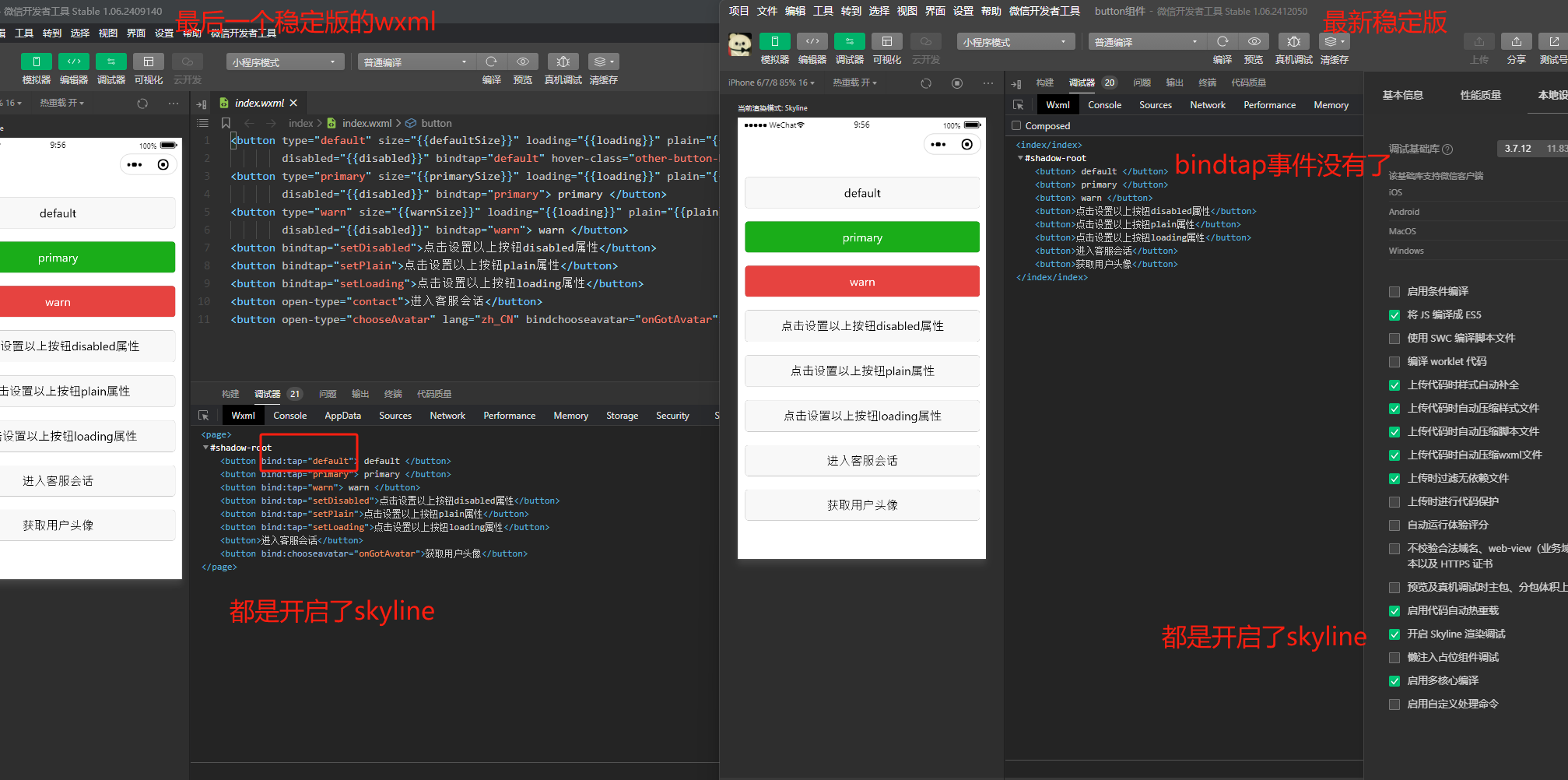Refresh the simulator in right window
Viewport: 1568px width, 780px height.
(x=926, y=83)
